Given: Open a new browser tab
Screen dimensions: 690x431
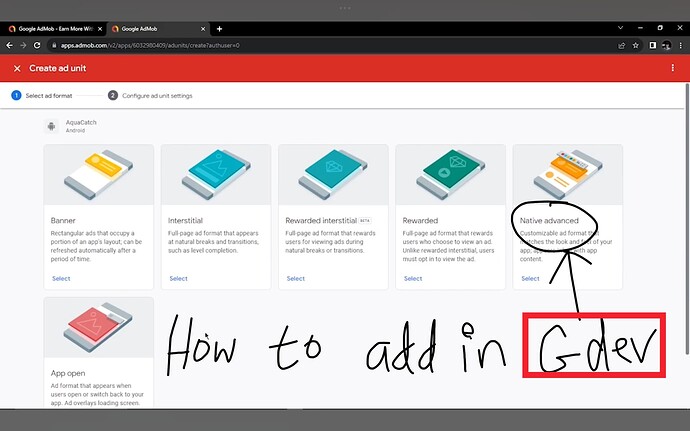Looking at the screenshot, I should point(219,29).
